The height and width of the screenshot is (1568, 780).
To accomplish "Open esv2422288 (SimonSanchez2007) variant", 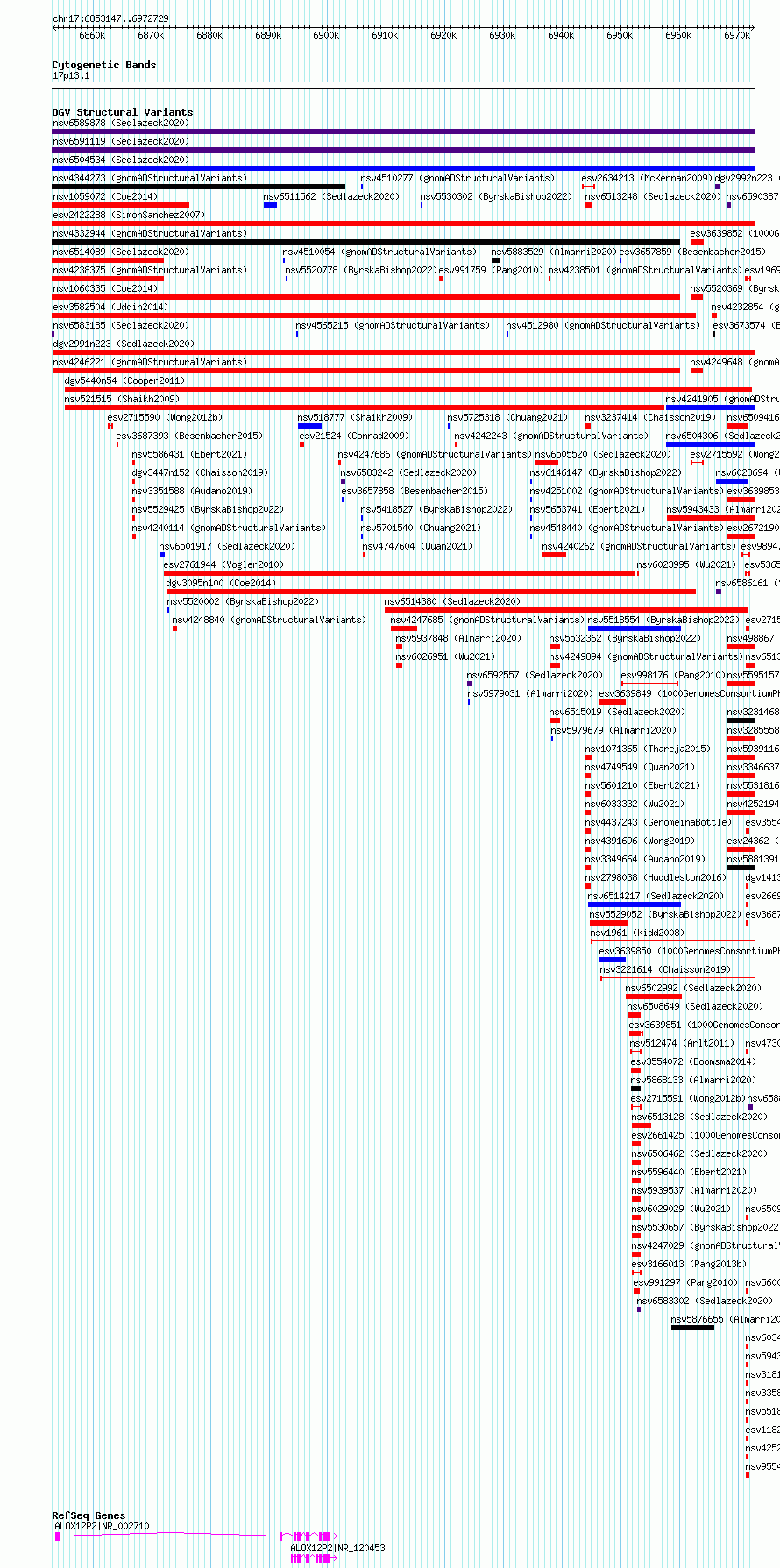I will [129, 215].
